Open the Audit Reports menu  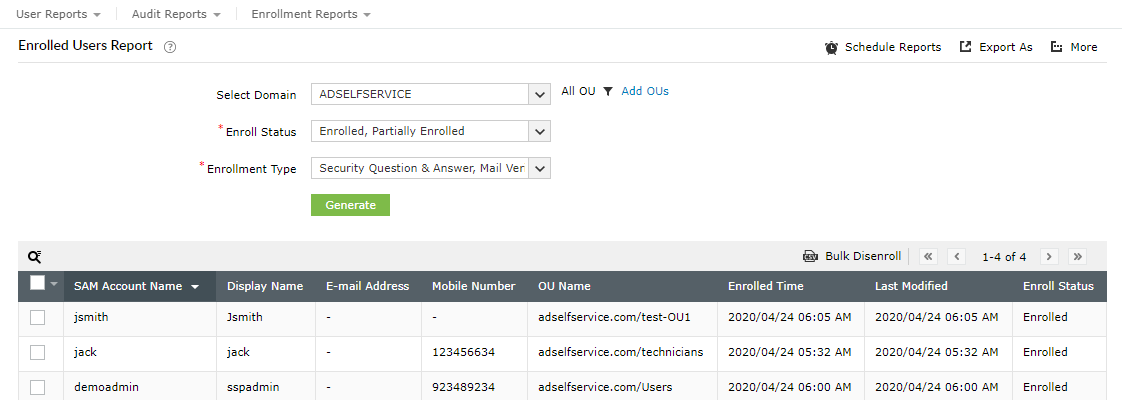(x=176, y=15)
